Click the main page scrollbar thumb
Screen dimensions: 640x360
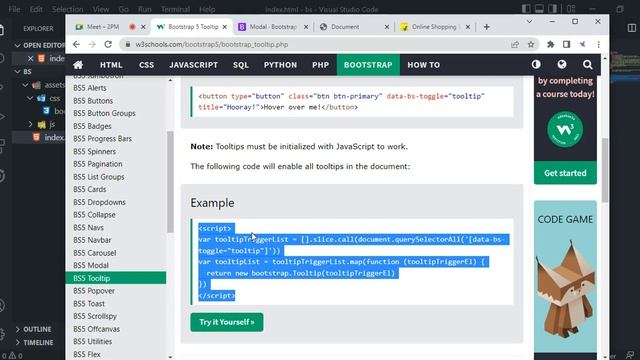605,169
